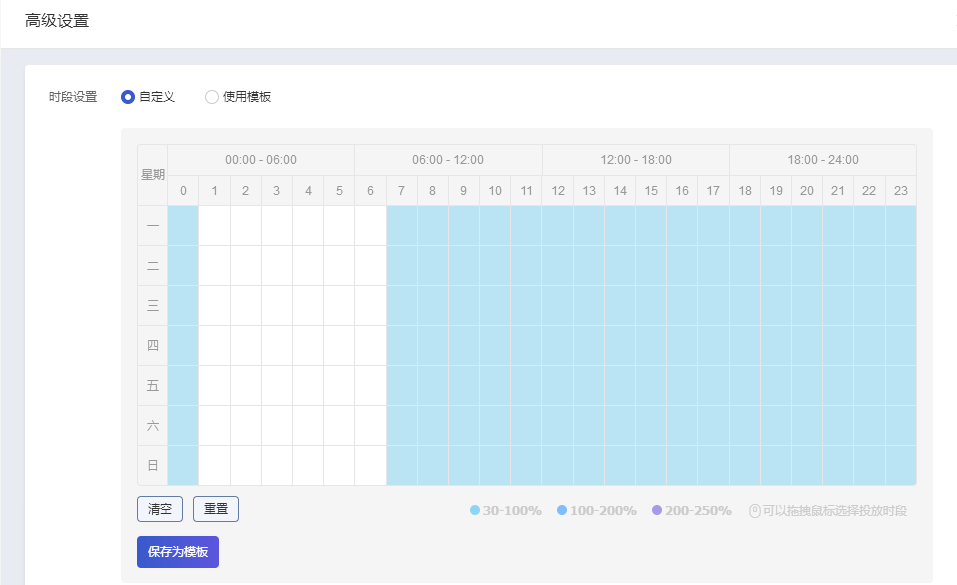Toggle the Friday hour 1 empty cell
957x585 pixels.
click(214, 385)
